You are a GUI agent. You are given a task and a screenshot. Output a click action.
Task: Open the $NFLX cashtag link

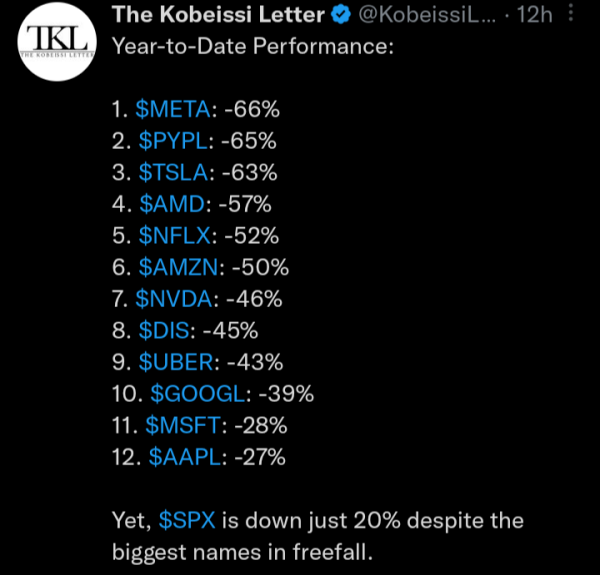[x=174, y=235]
